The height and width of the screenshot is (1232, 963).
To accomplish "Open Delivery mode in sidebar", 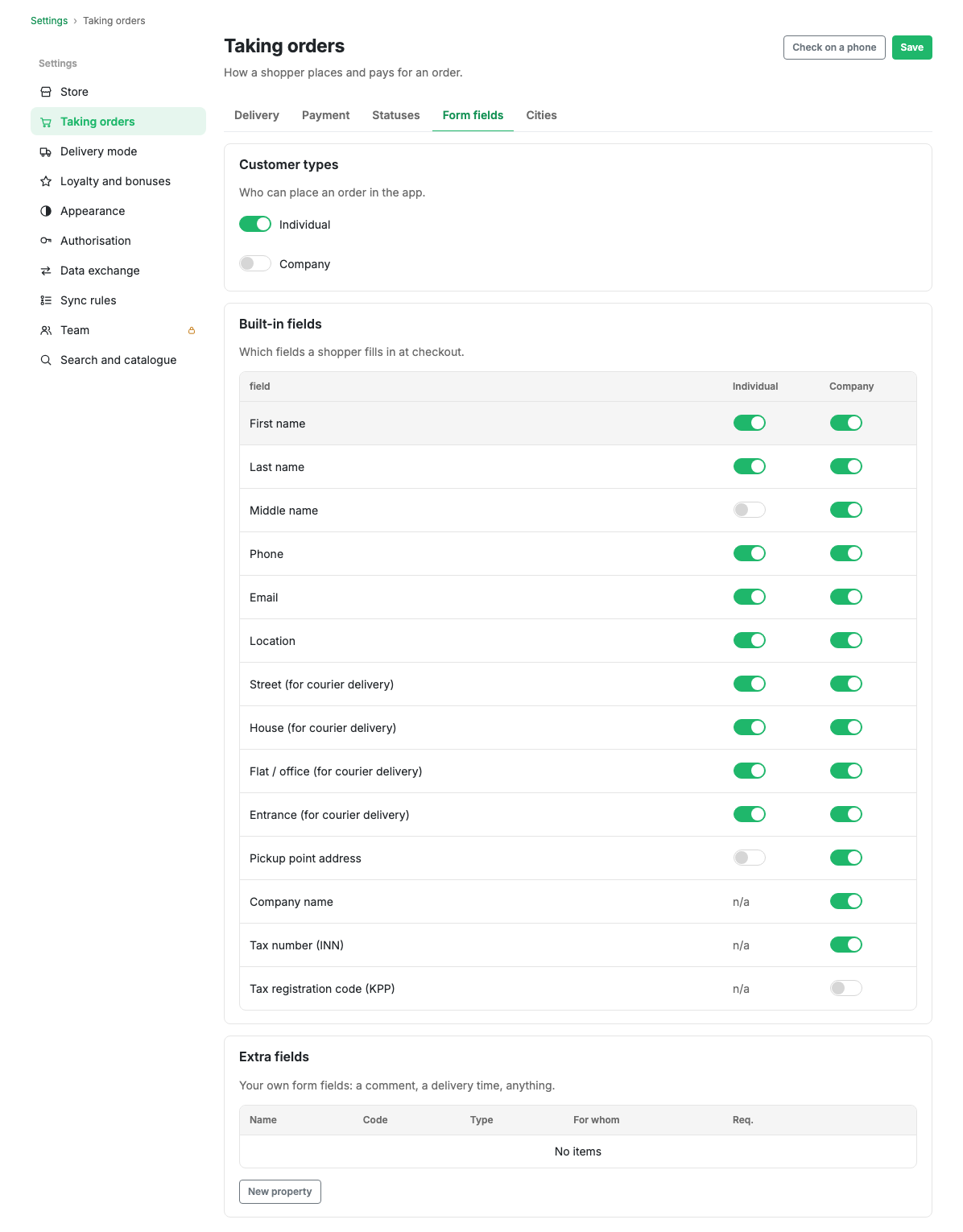I will point(118,151).
